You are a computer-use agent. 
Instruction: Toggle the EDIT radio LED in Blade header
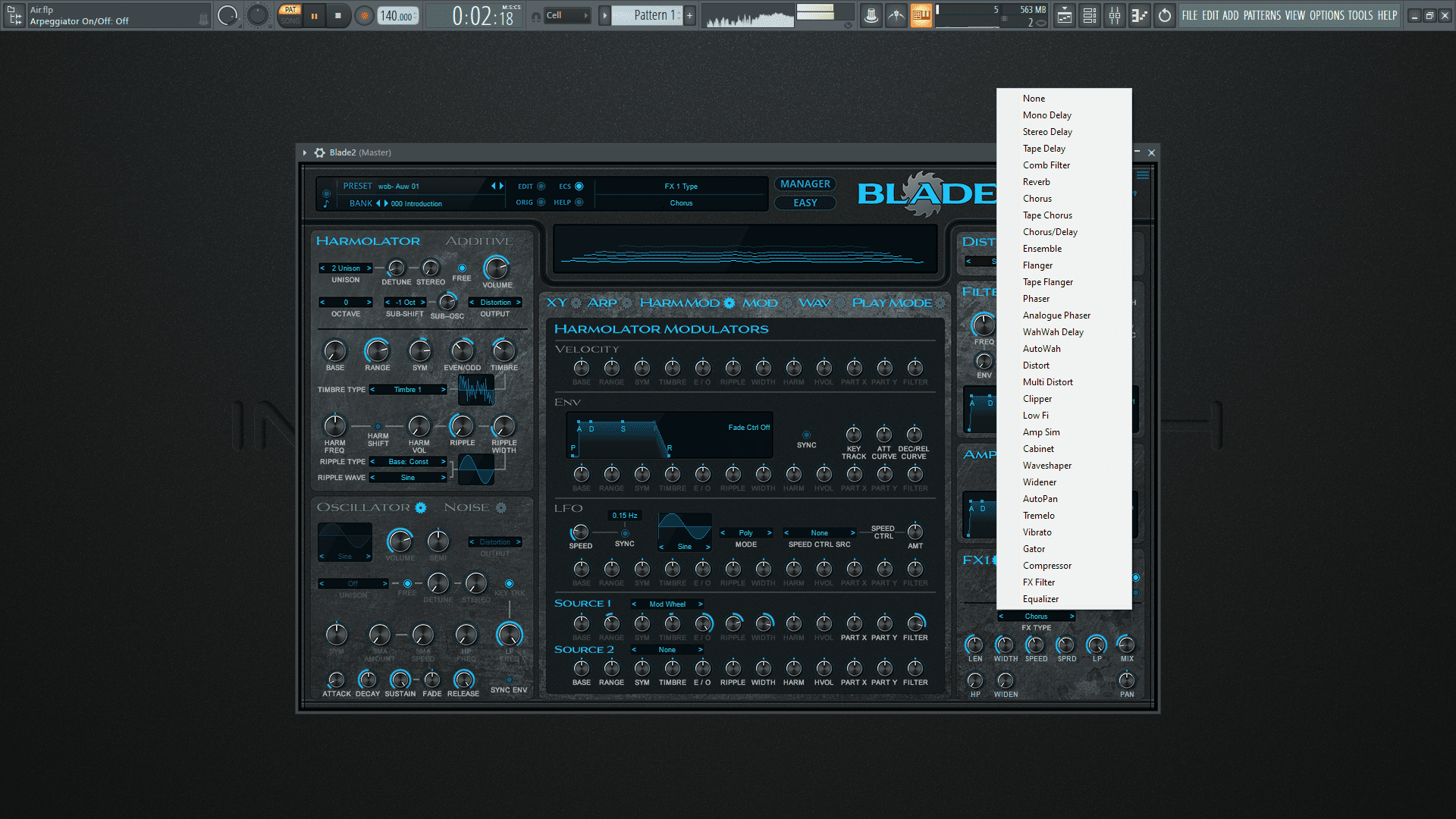click(x=541, y=187)
